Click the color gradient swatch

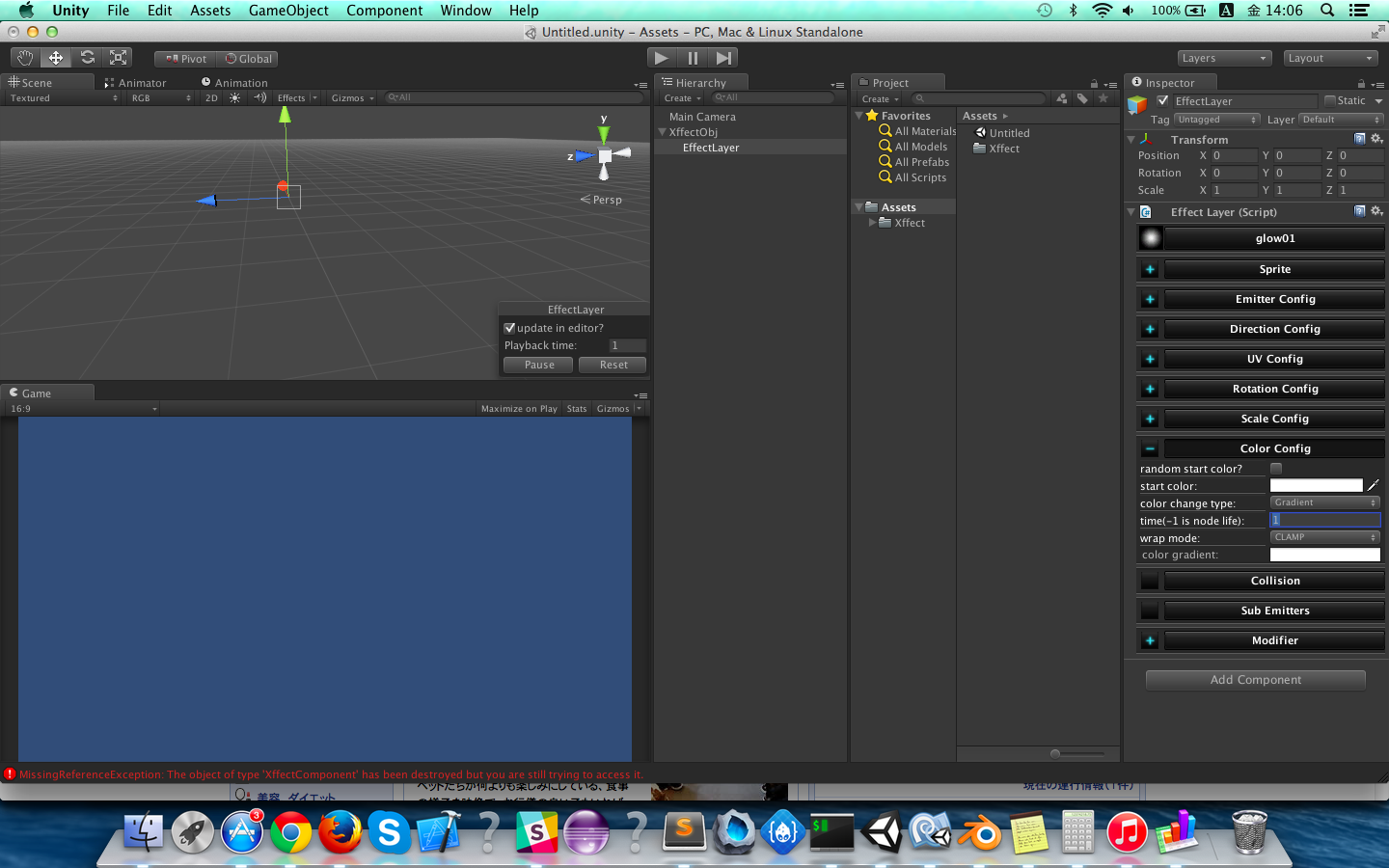1325,555
